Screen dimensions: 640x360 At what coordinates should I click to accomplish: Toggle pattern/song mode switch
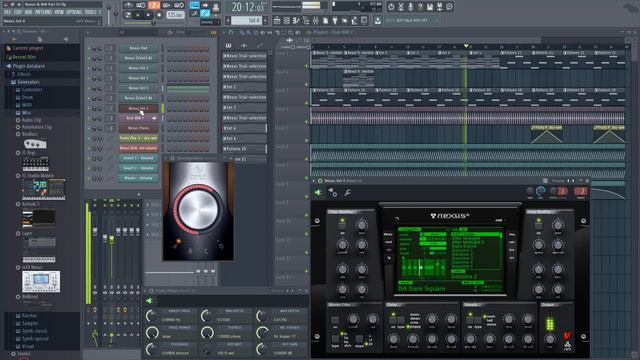coord(128,15)
